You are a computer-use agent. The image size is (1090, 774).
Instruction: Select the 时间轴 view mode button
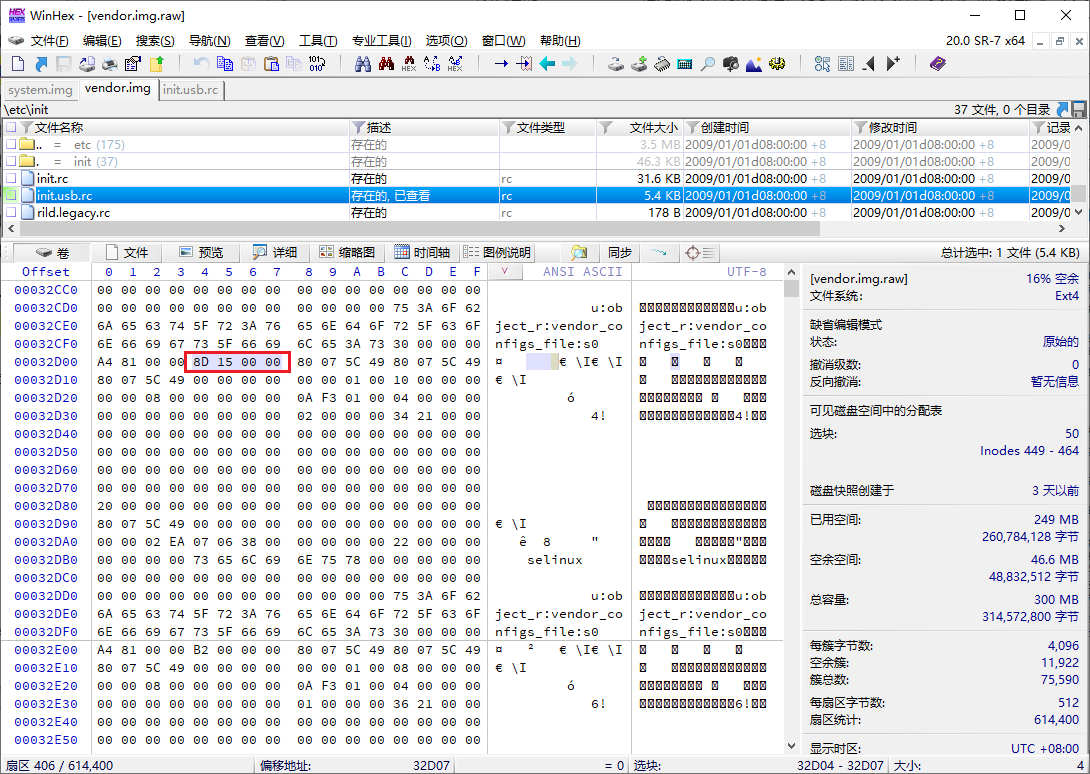tap(423, 252)
